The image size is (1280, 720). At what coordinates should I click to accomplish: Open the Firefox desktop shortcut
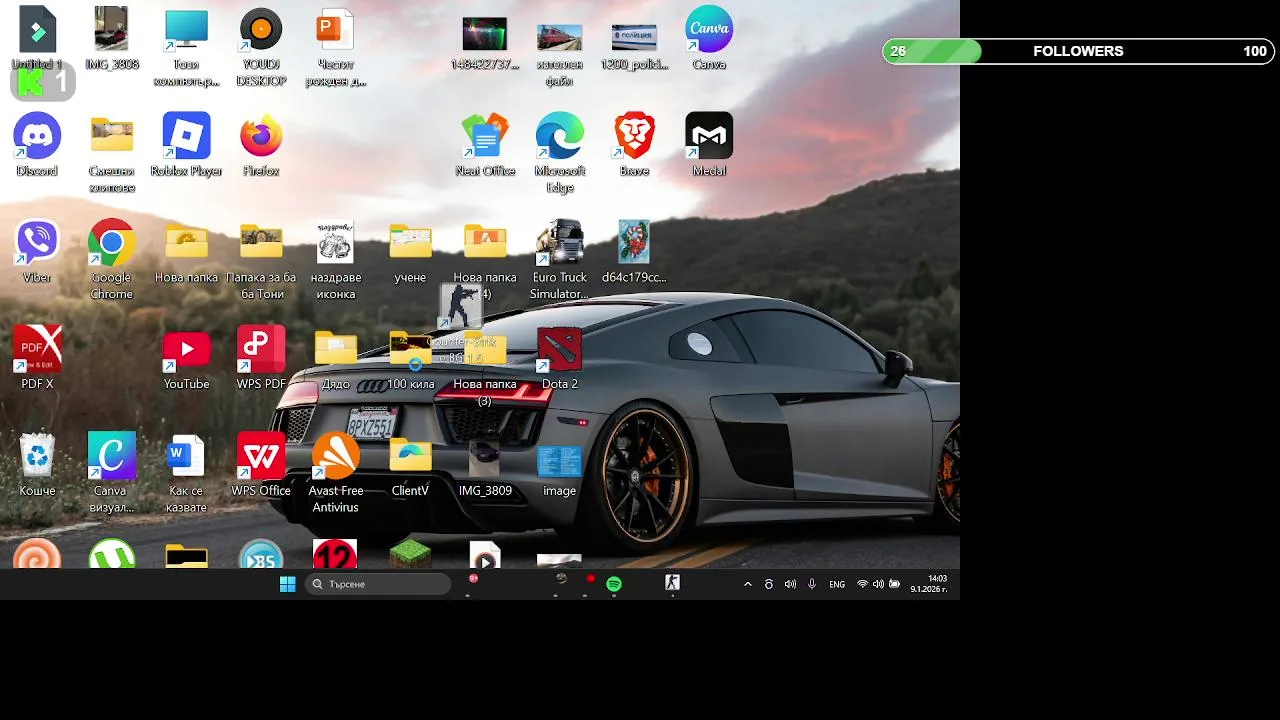261,136
